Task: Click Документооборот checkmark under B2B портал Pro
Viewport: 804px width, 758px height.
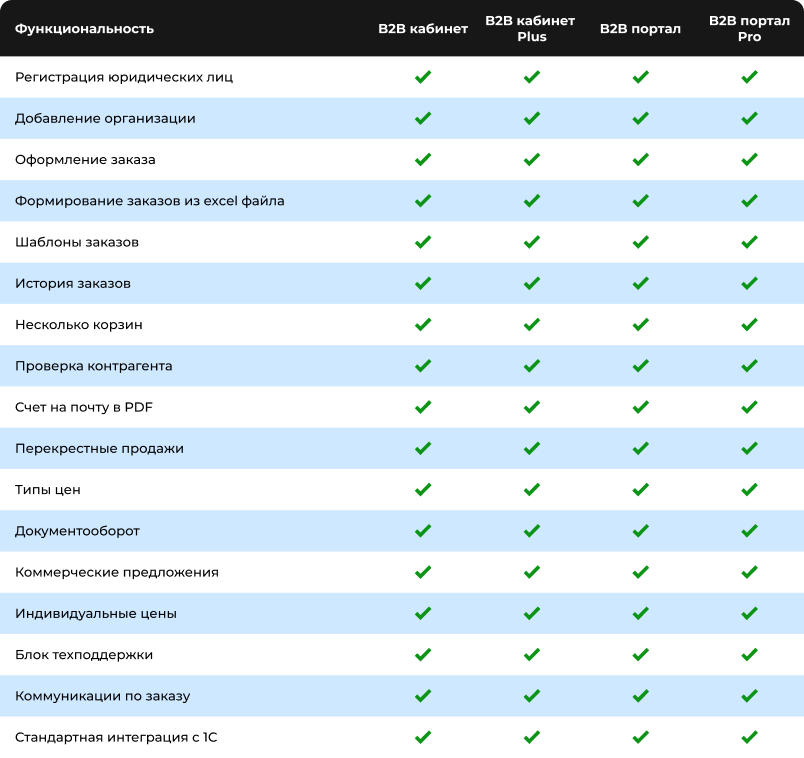Action: point(749,531)
